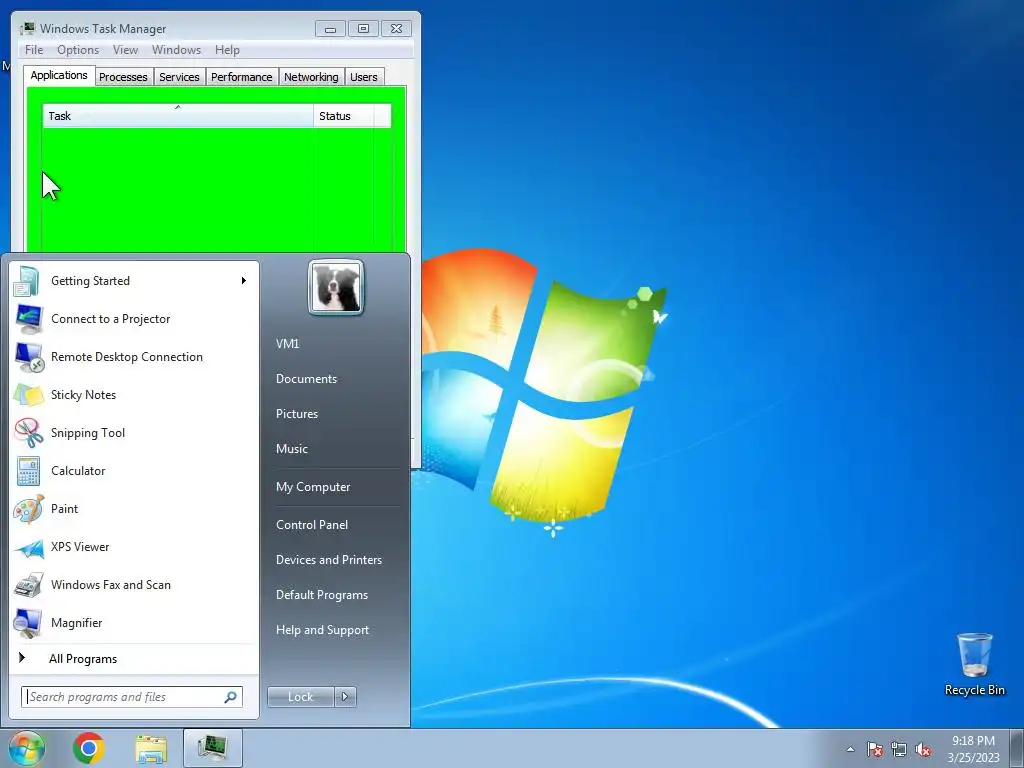Click the Task Manager title bar icon
This screenshot has width=1024, height=768.
click(x=27, y=28)
